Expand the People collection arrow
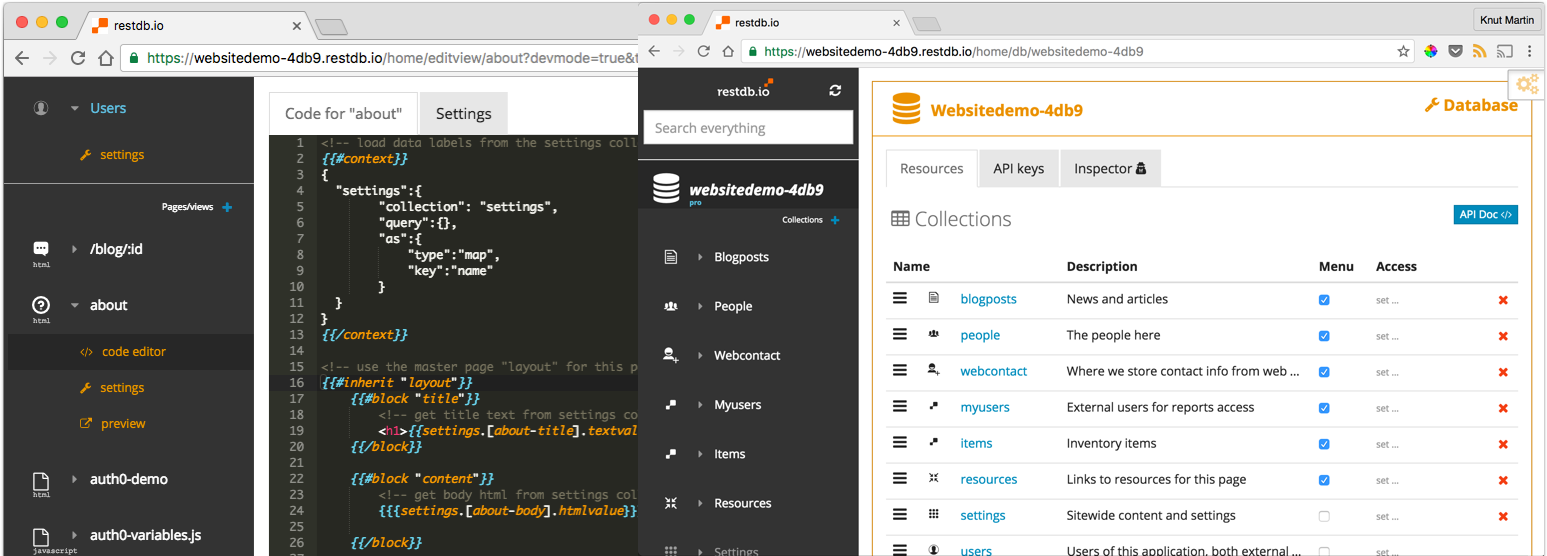The height and width of the screenshot is (556, 1547). click(x=699, y=306)
